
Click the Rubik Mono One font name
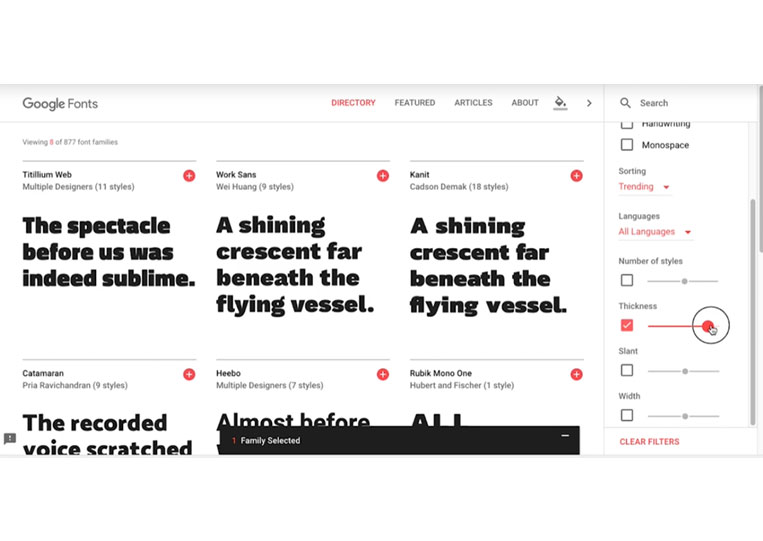pos(441,373)
